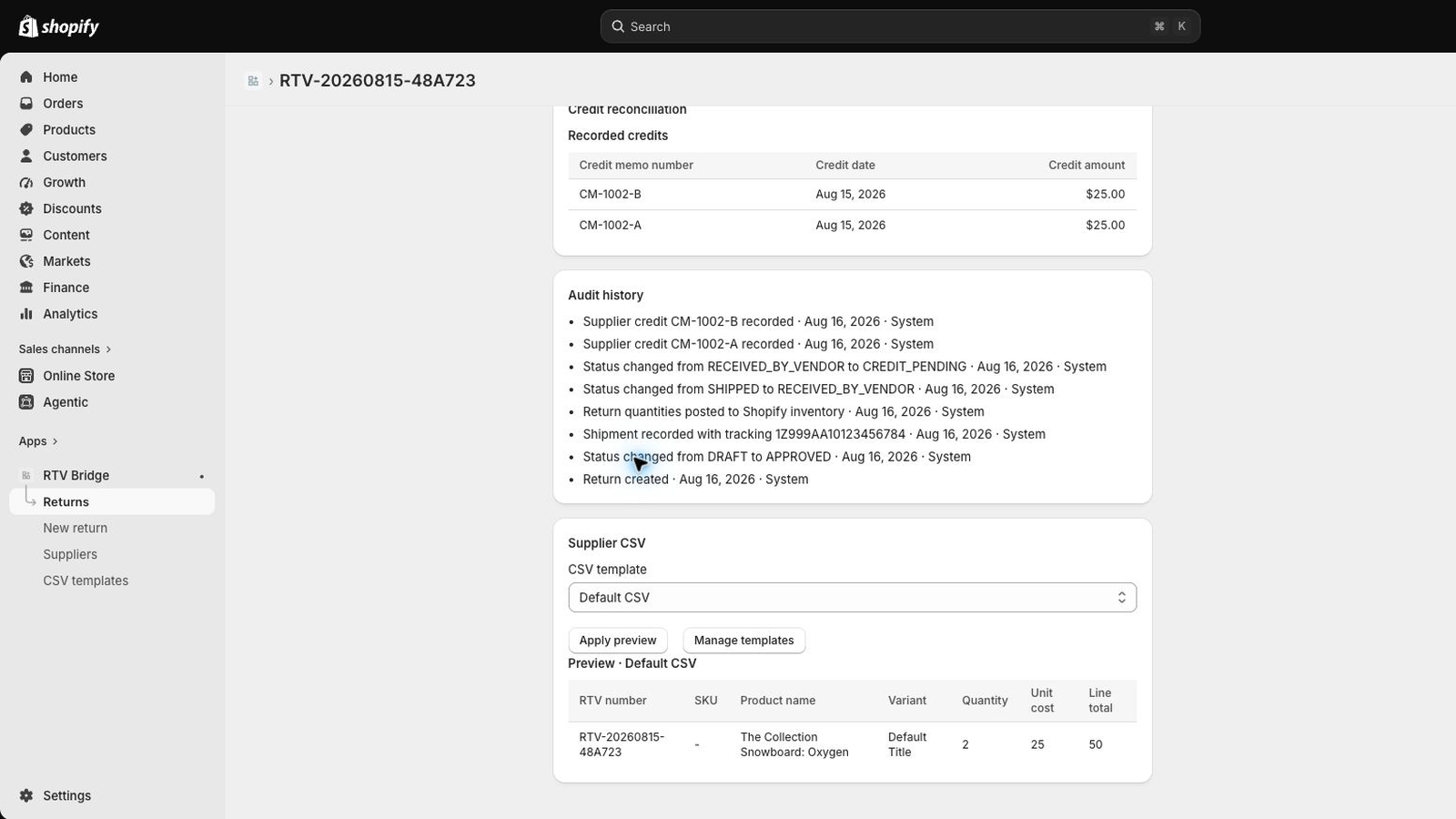Click the shipment tracking audit entry
Image resolution: width=1456 pixels, height=819 pixels.
[x=814, y=435]
